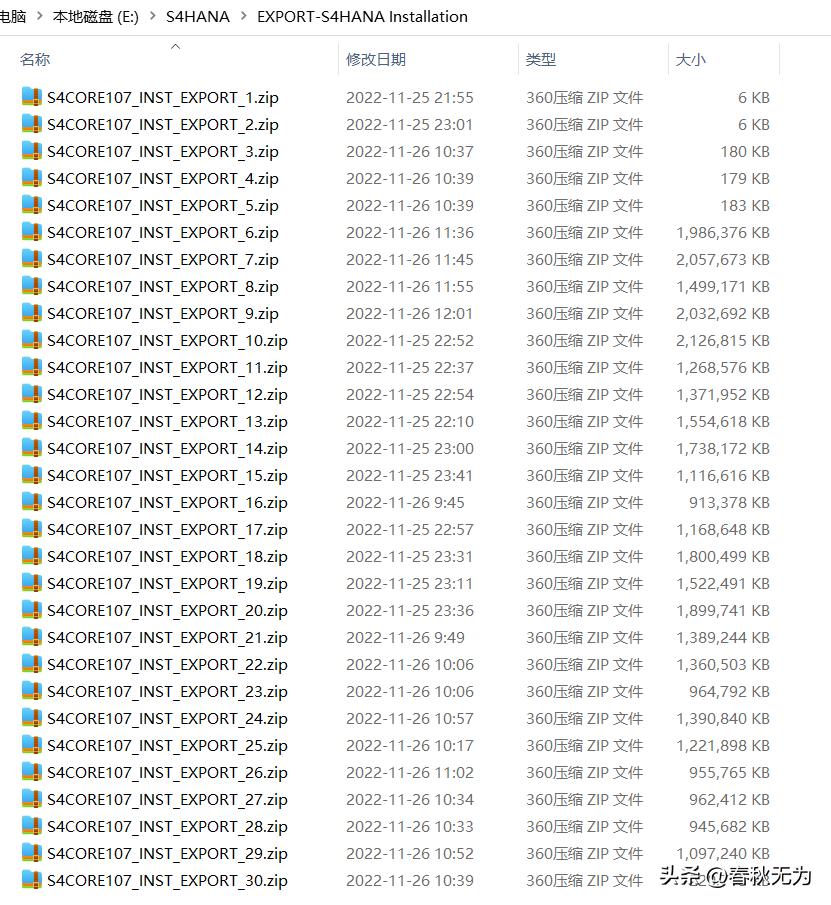831x905 pixels.
Task: Click the size value 1,800,499 KB
Action: [x=723, y=556]
